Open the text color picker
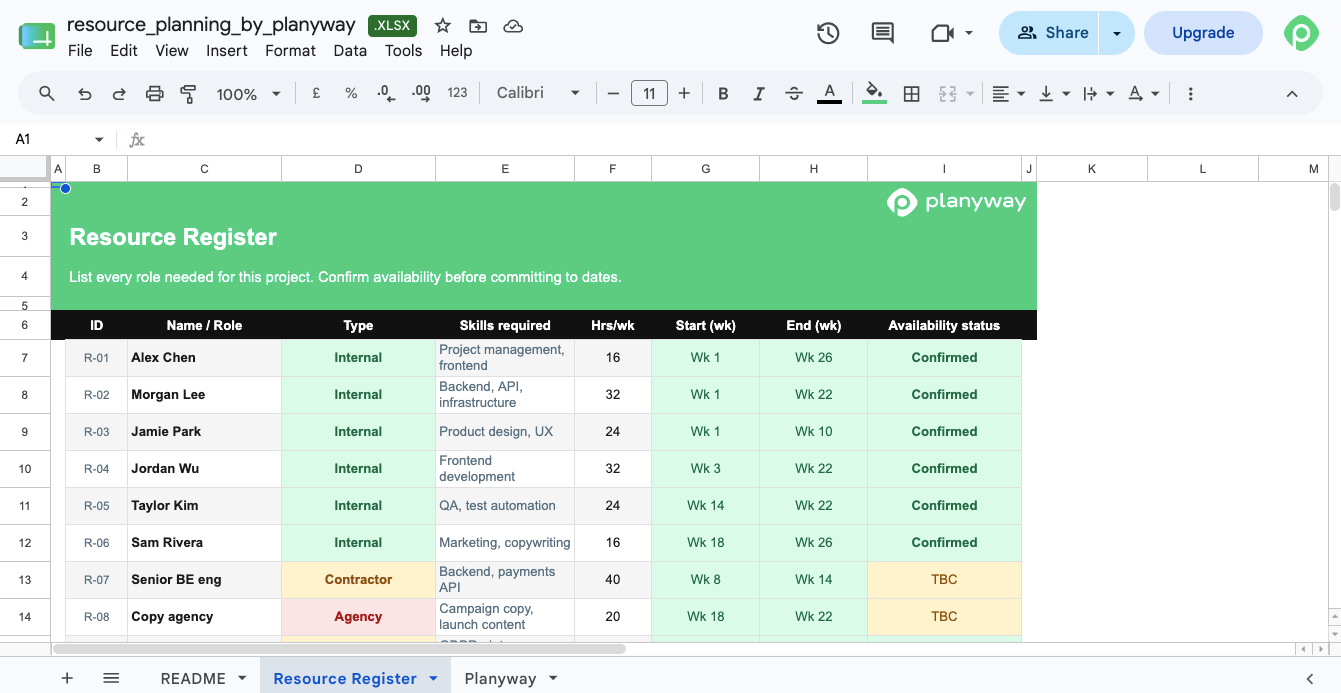 (x=829, y=93)
